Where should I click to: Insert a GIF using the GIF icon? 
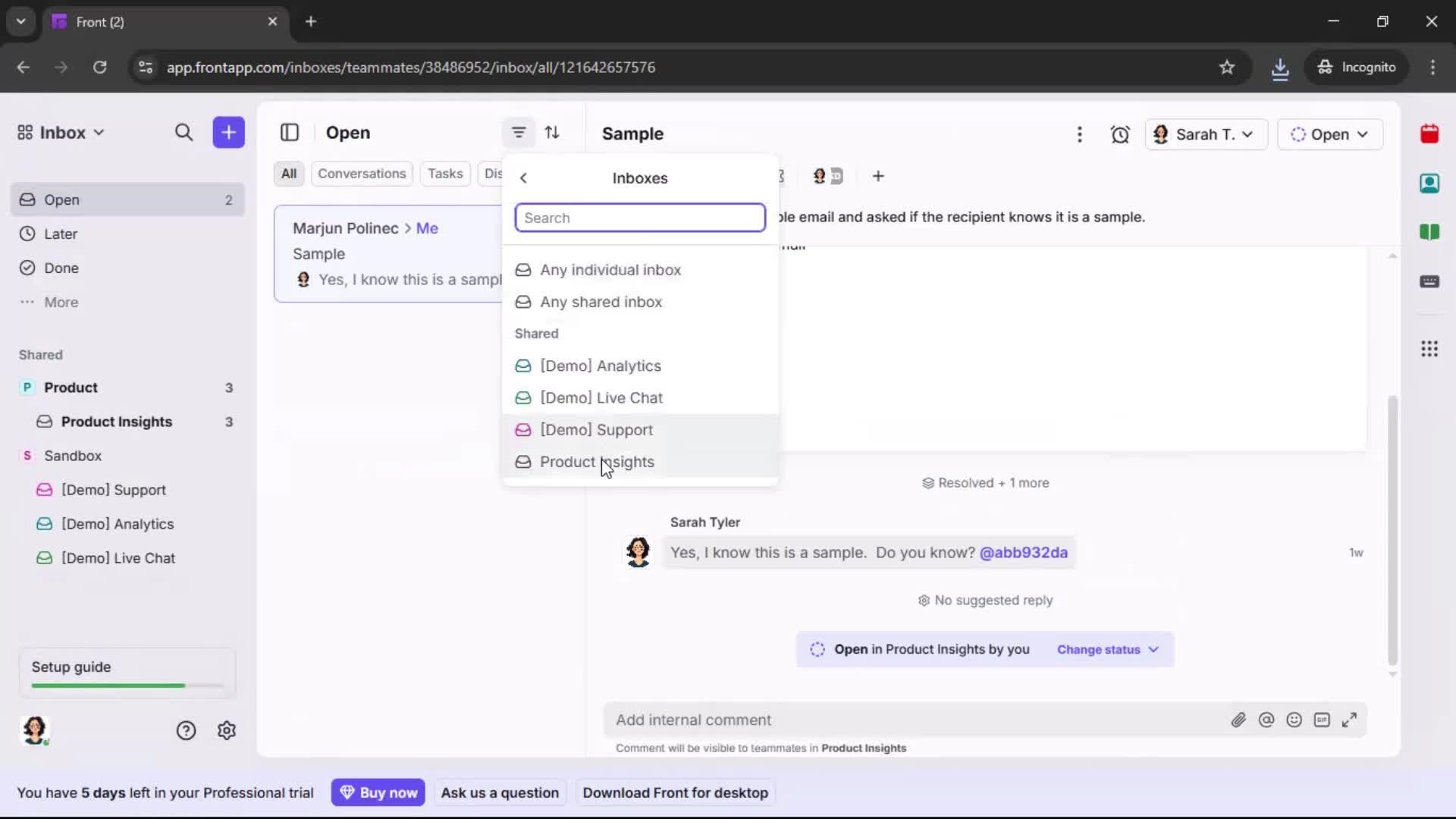(x=1323, y=720)
